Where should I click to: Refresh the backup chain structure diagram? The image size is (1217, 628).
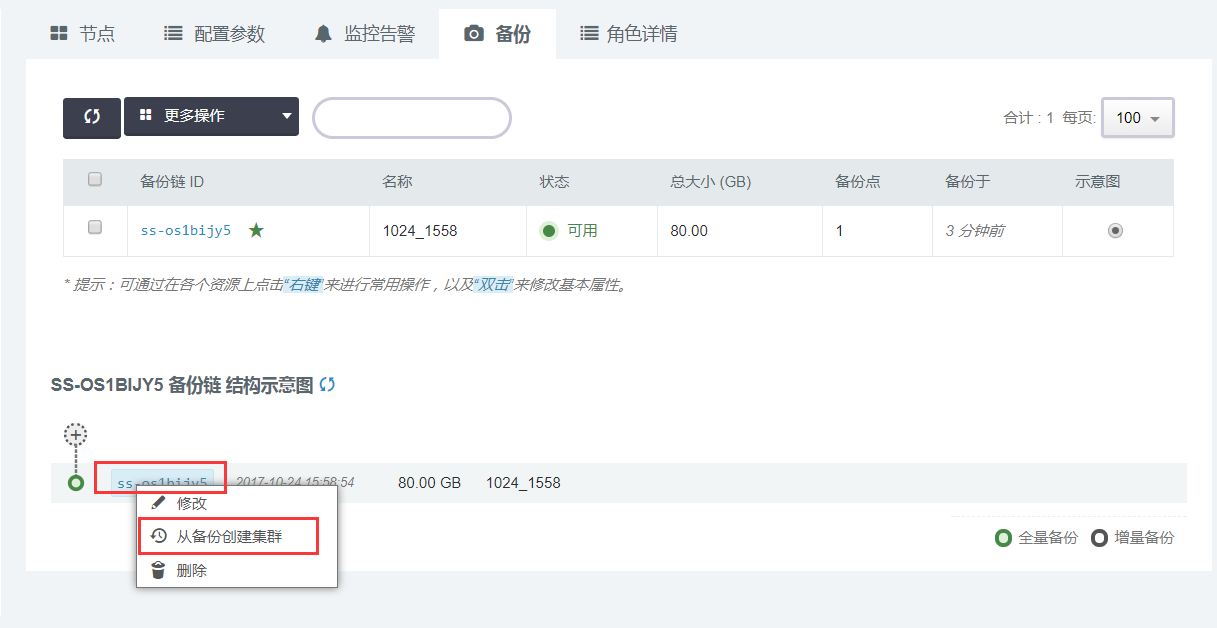(x=327, y=385)
